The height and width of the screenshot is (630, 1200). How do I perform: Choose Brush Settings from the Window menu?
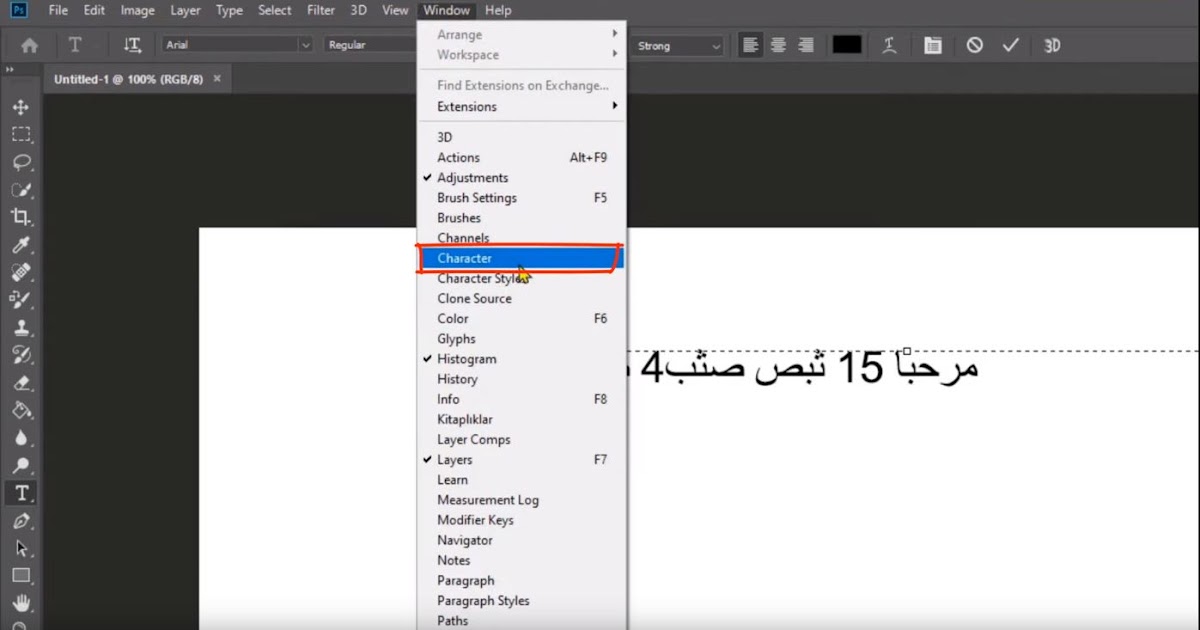tap(522, 198)
